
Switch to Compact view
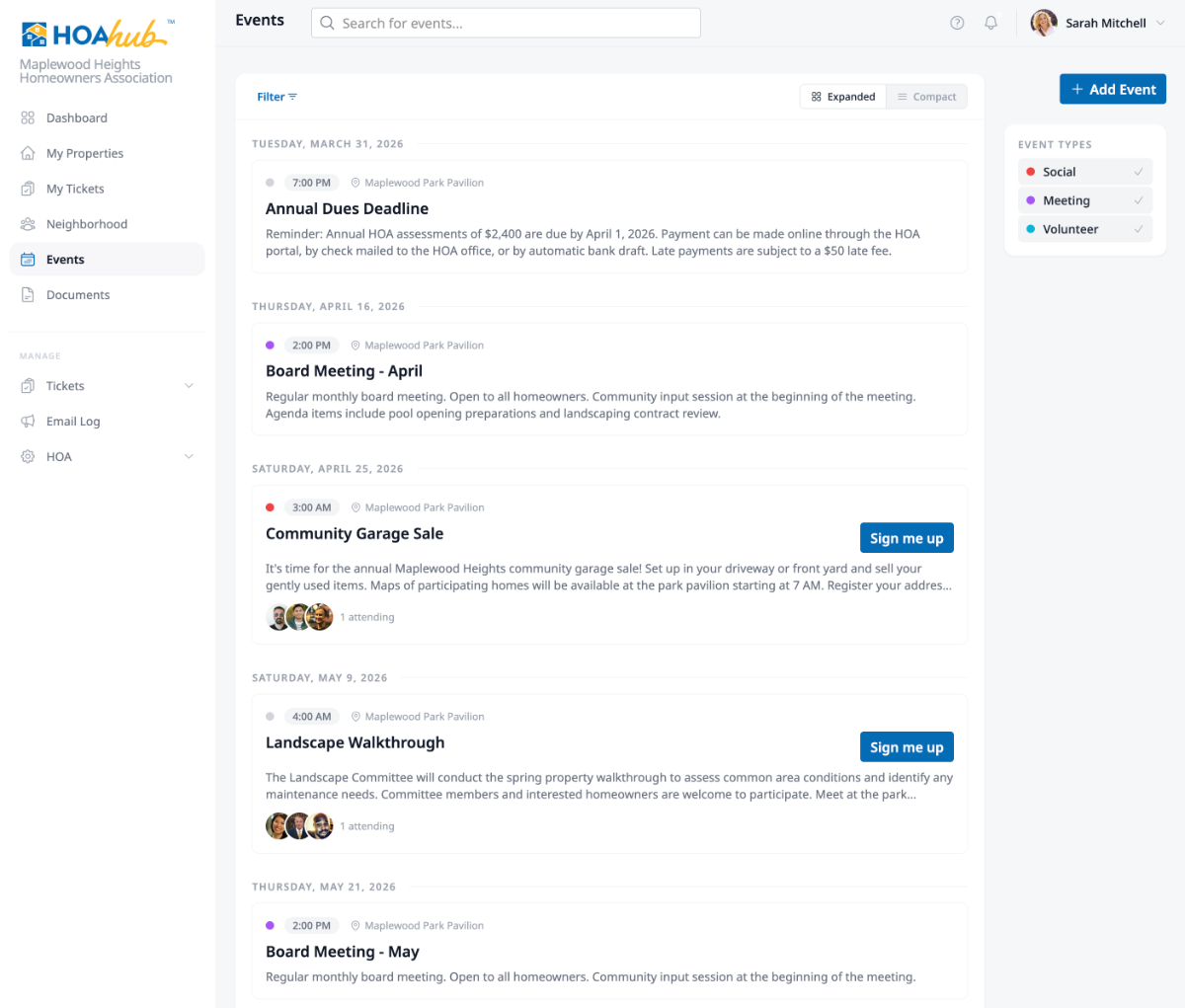click(925, 96)
